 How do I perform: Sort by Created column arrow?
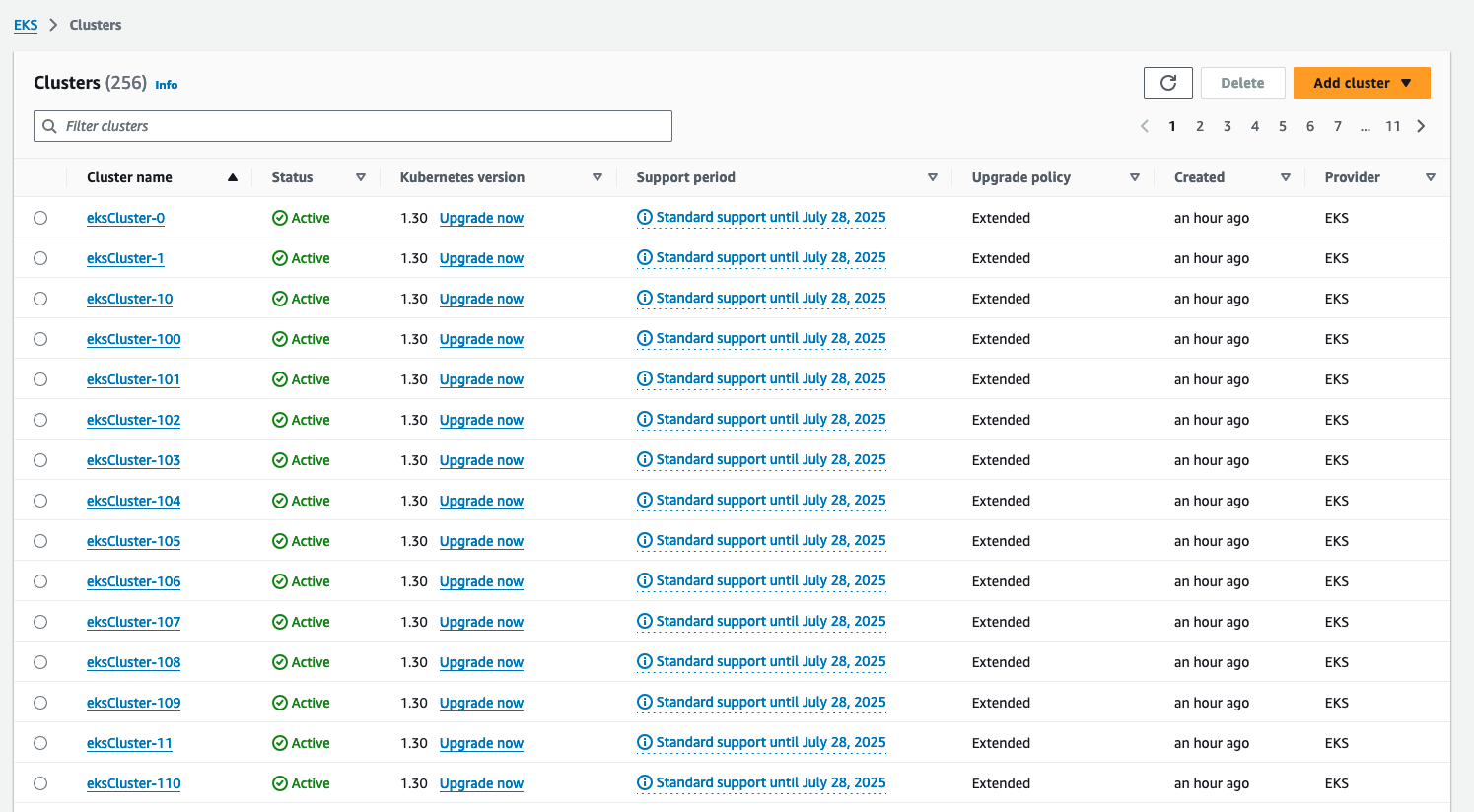pyautogui.click(x=1286, y=177)
